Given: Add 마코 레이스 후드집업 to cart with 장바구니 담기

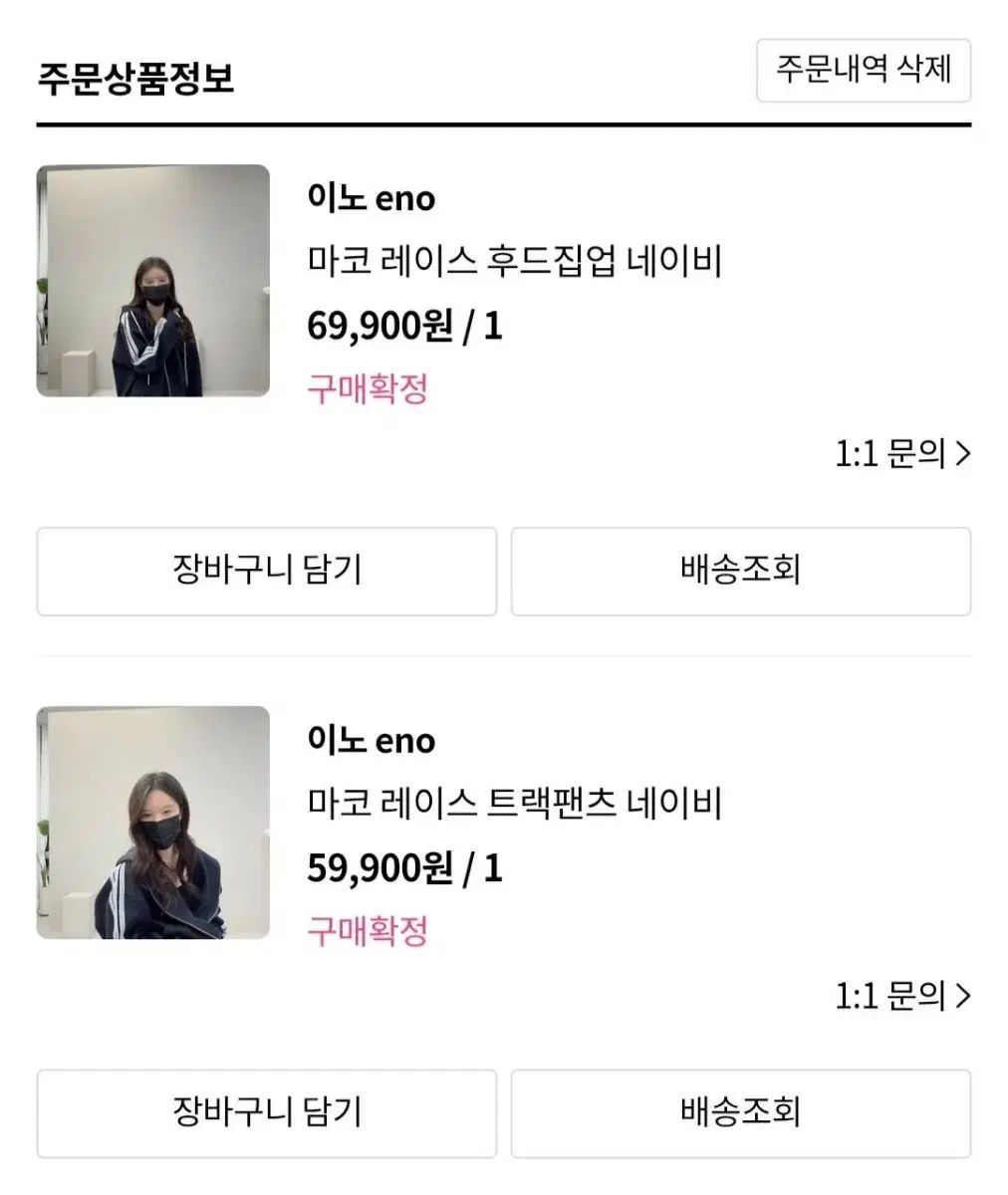Looking at the screenshot, I should pyautogui.click(x=266, y=571).
